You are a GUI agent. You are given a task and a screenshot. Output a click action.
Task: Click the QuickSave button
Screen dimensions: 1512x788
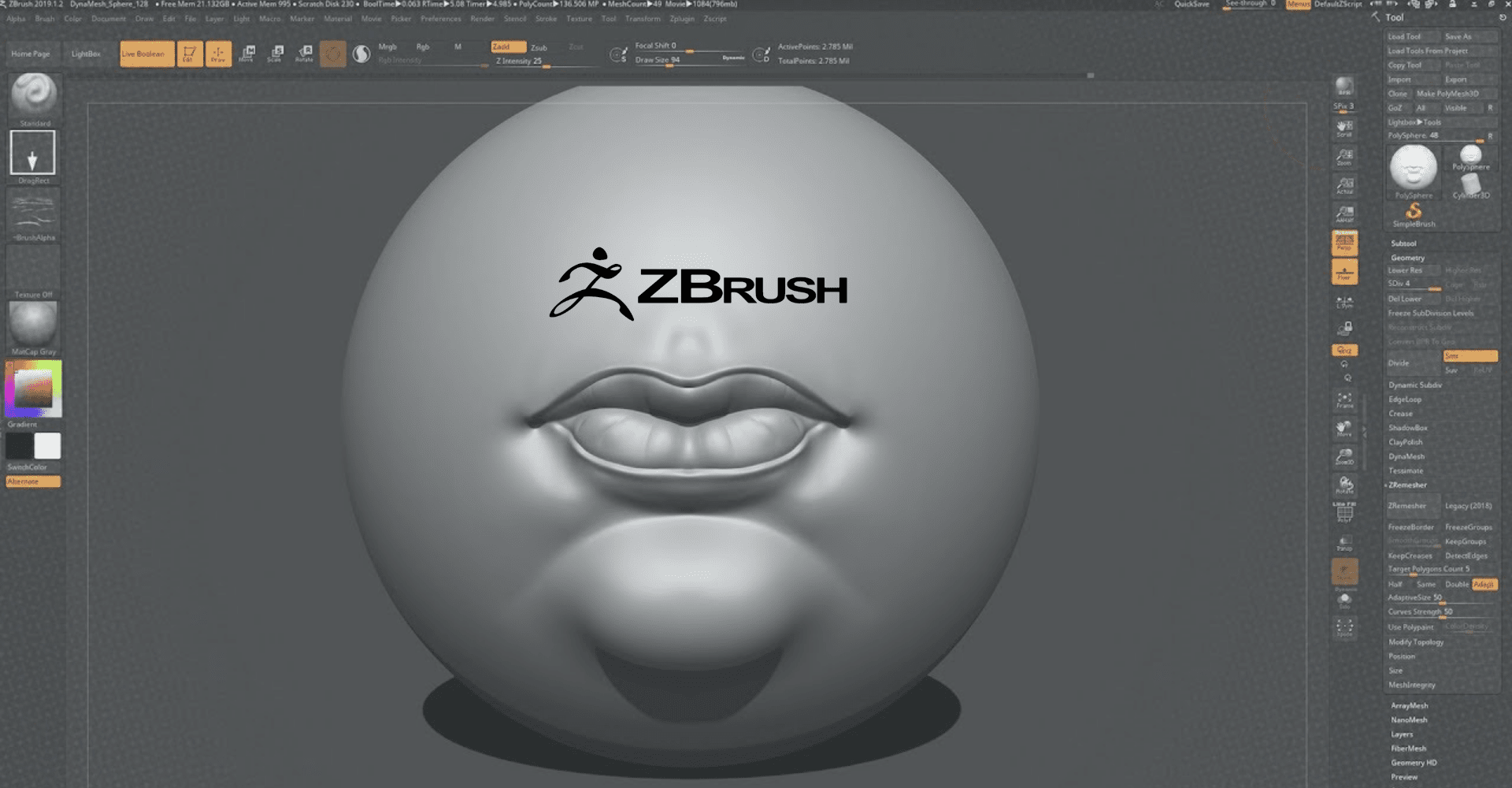tap(1191, 5)
